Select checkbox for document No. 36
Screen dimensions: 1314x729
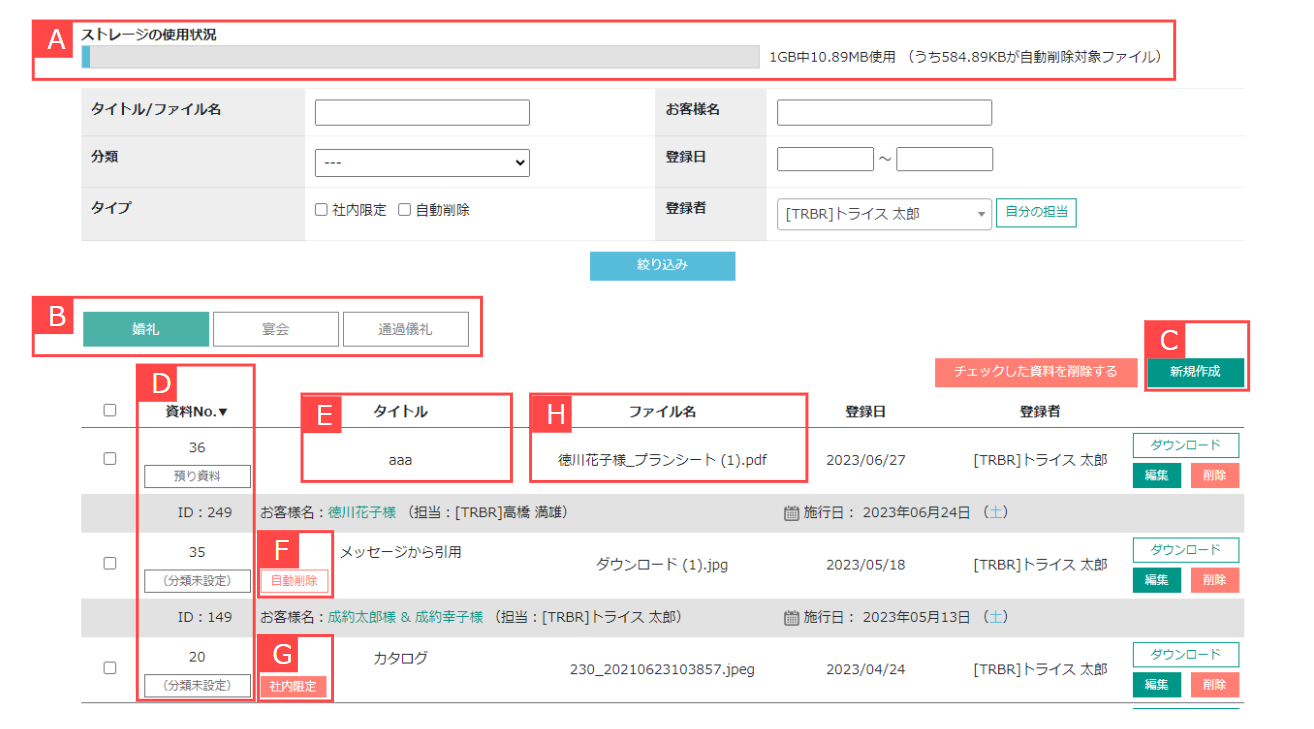click(x=110, y=458)
